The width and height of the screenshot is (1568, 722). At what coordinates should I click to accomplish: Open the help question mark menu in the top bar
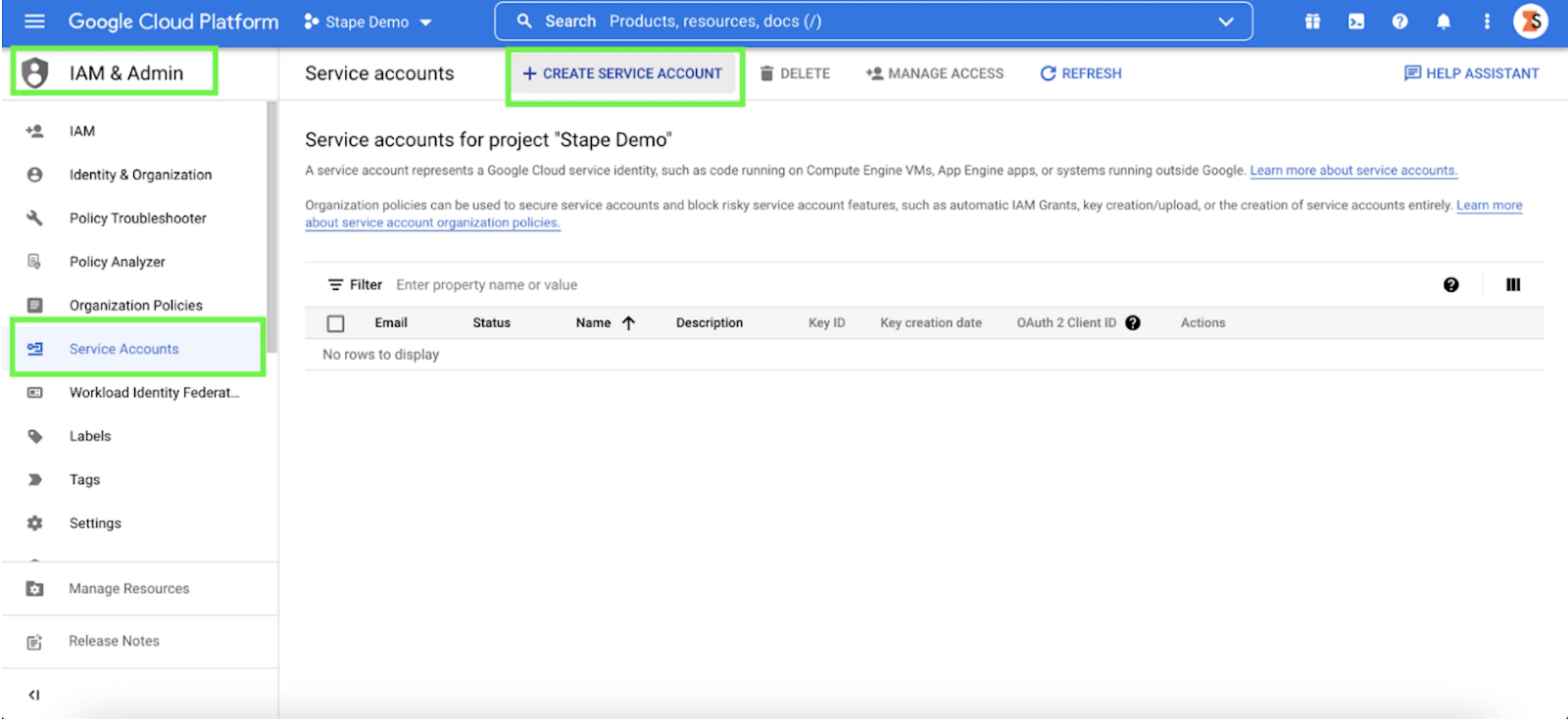point(1399,22)
